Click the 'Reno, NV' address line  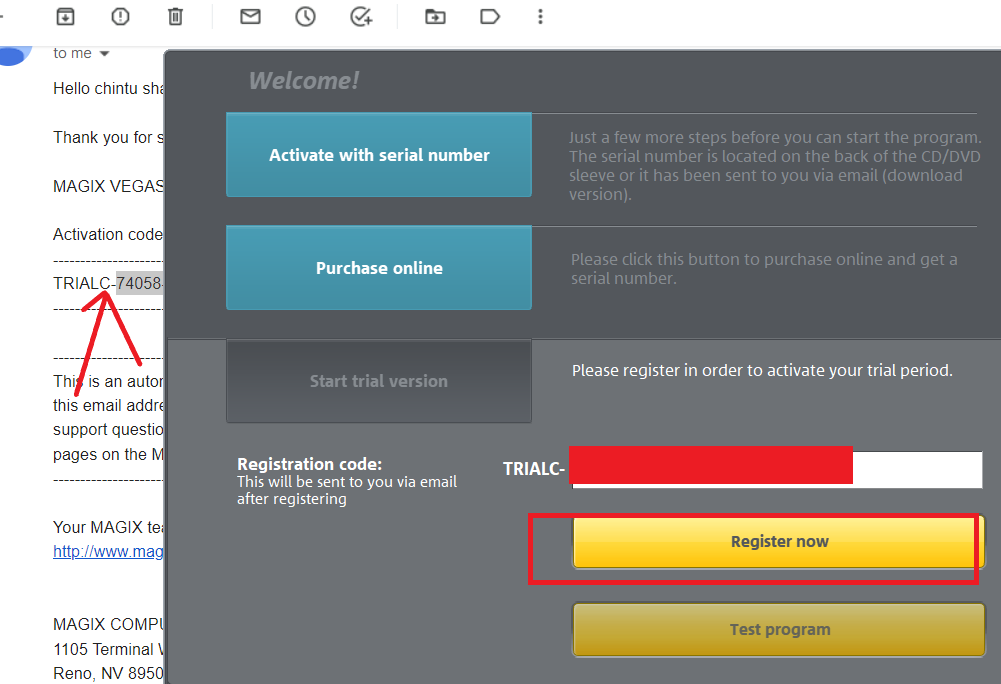tap(108, 674)
